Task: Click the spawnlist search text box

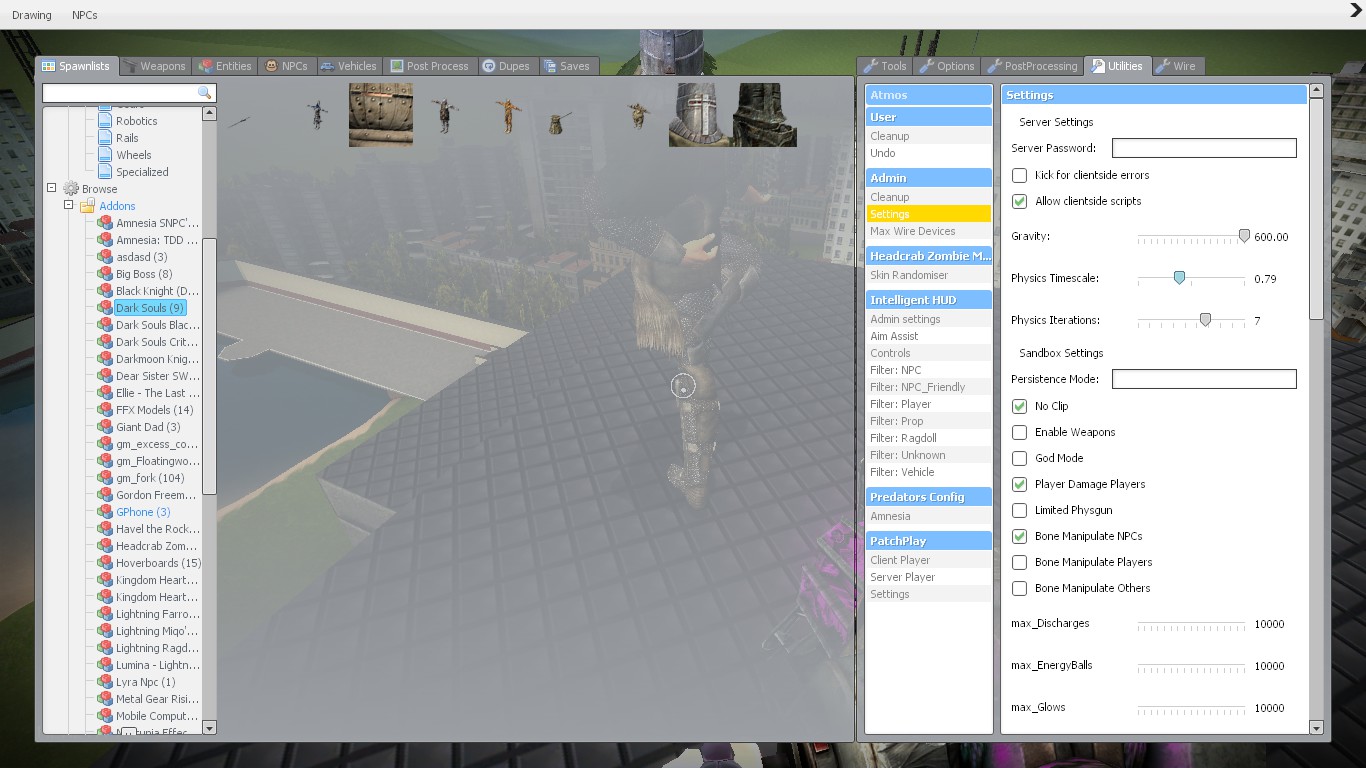Action: (x=128, y=92)
